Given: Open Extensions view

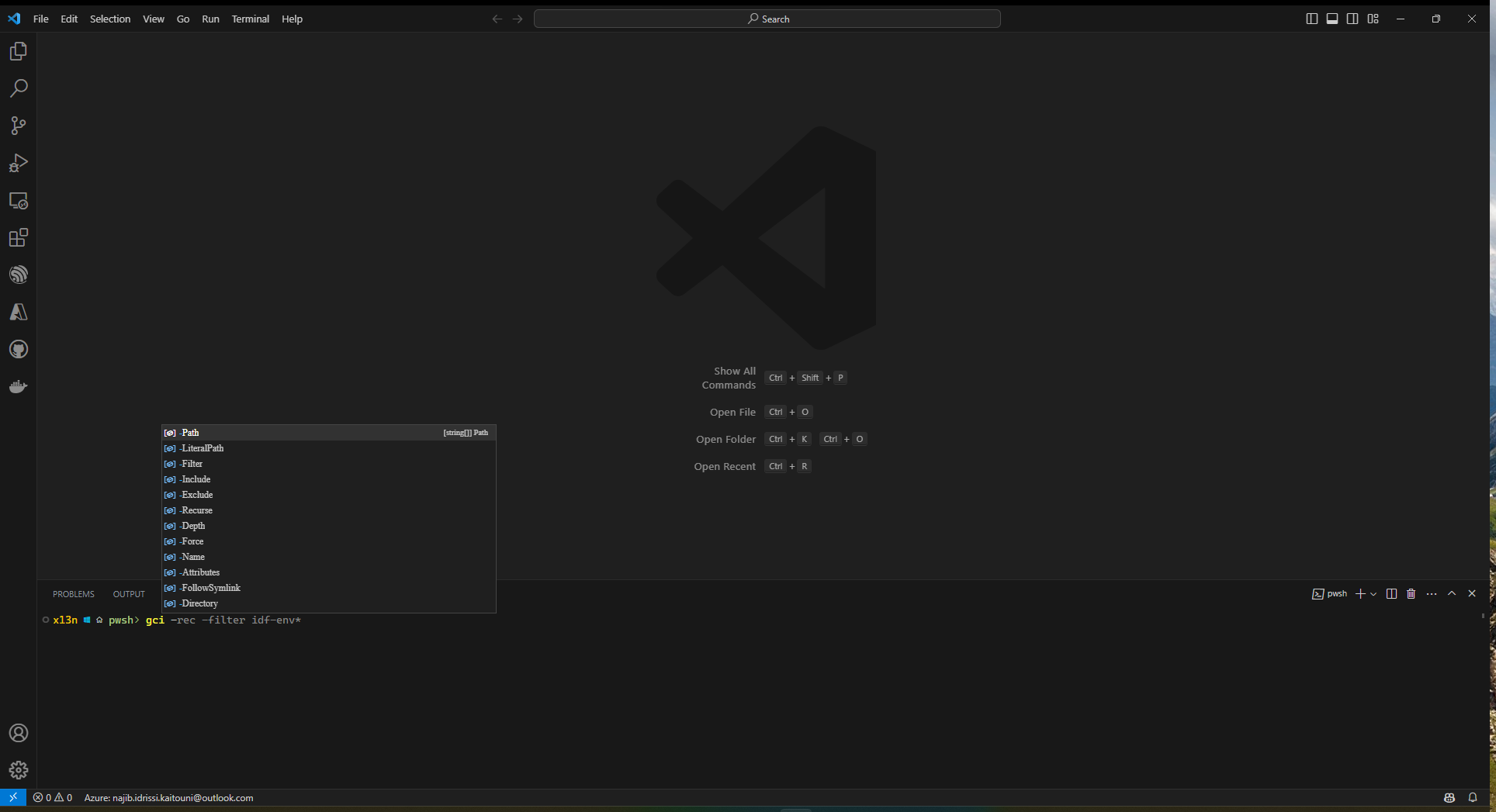Looking at the screenshot, I should coord(19,237).
